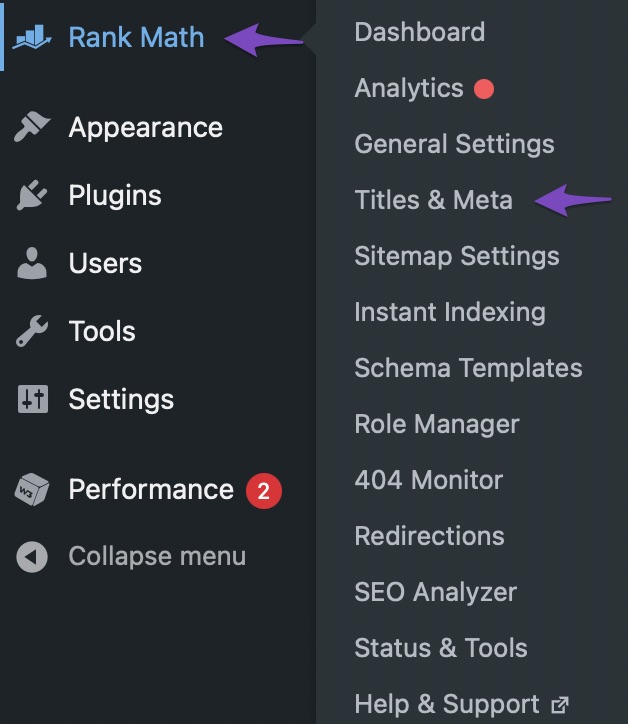Image resolution: width=628 pixels, height=724 pixels.
Task: Open the Titles & Meta submenu item
Action: [x=433, y=200]
